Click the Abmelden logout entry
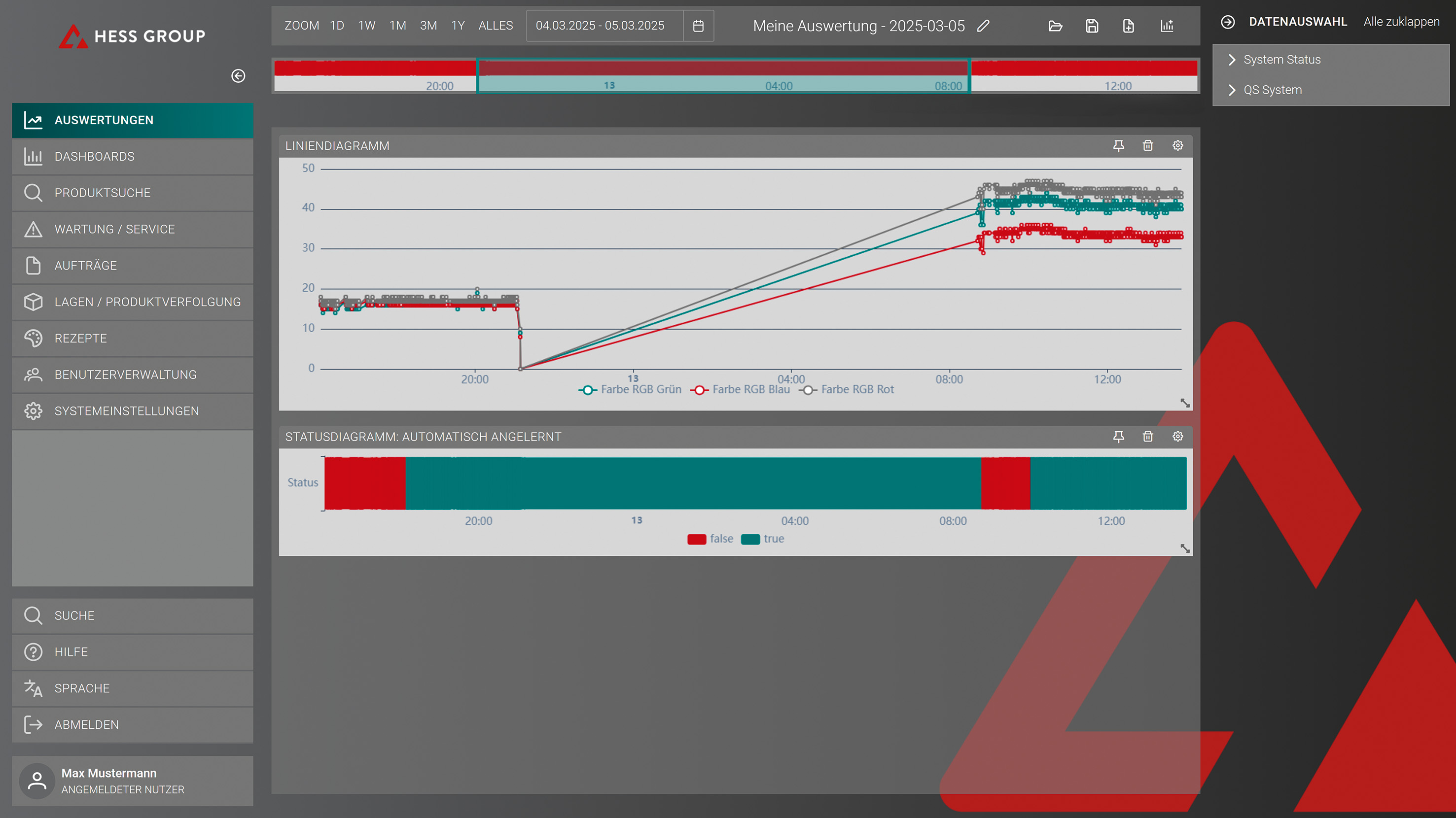This screenshot has height=818, width=1456. pos(132,725)
